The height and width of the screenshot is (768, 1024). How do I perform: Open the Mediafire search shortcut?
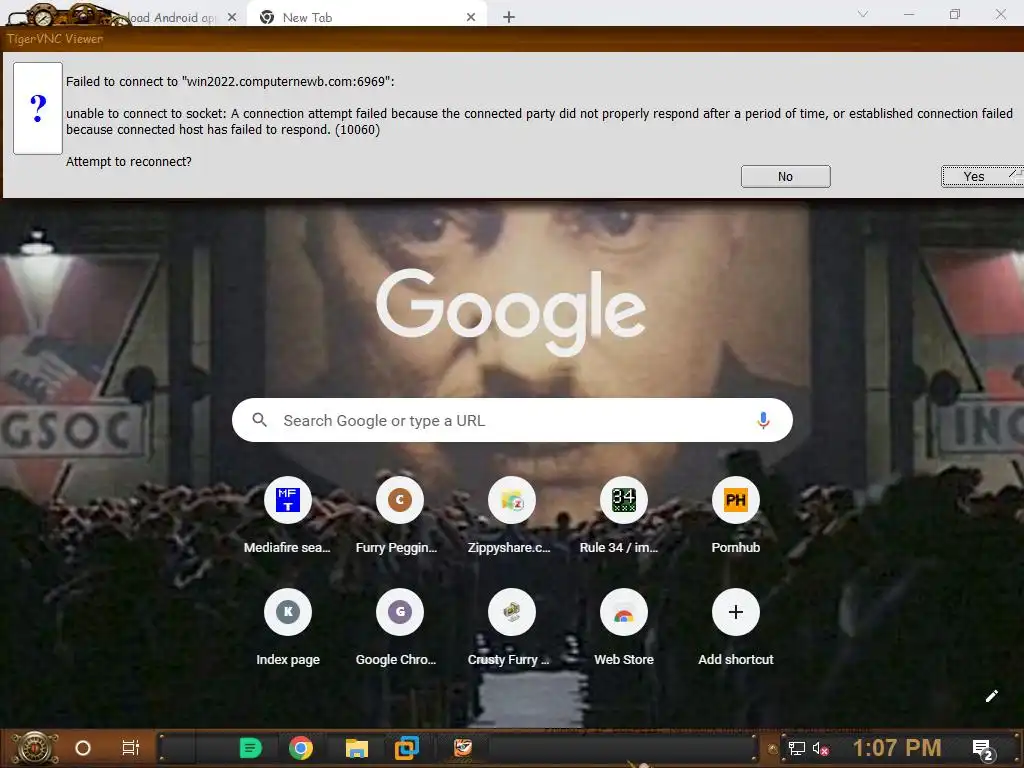pyautogui.click(x=287, y=516)
